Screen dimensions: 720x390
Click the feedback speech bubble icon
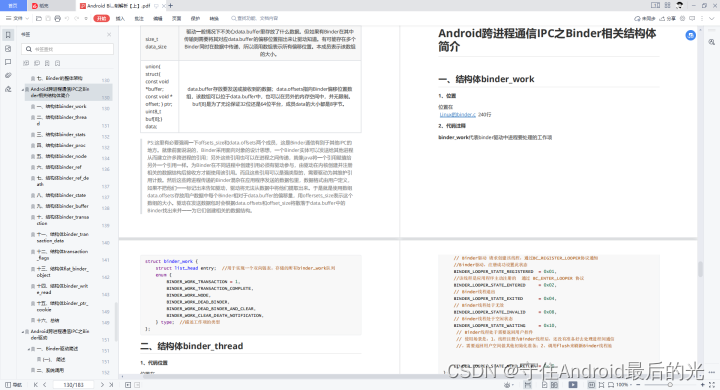[x=692, y=18]
